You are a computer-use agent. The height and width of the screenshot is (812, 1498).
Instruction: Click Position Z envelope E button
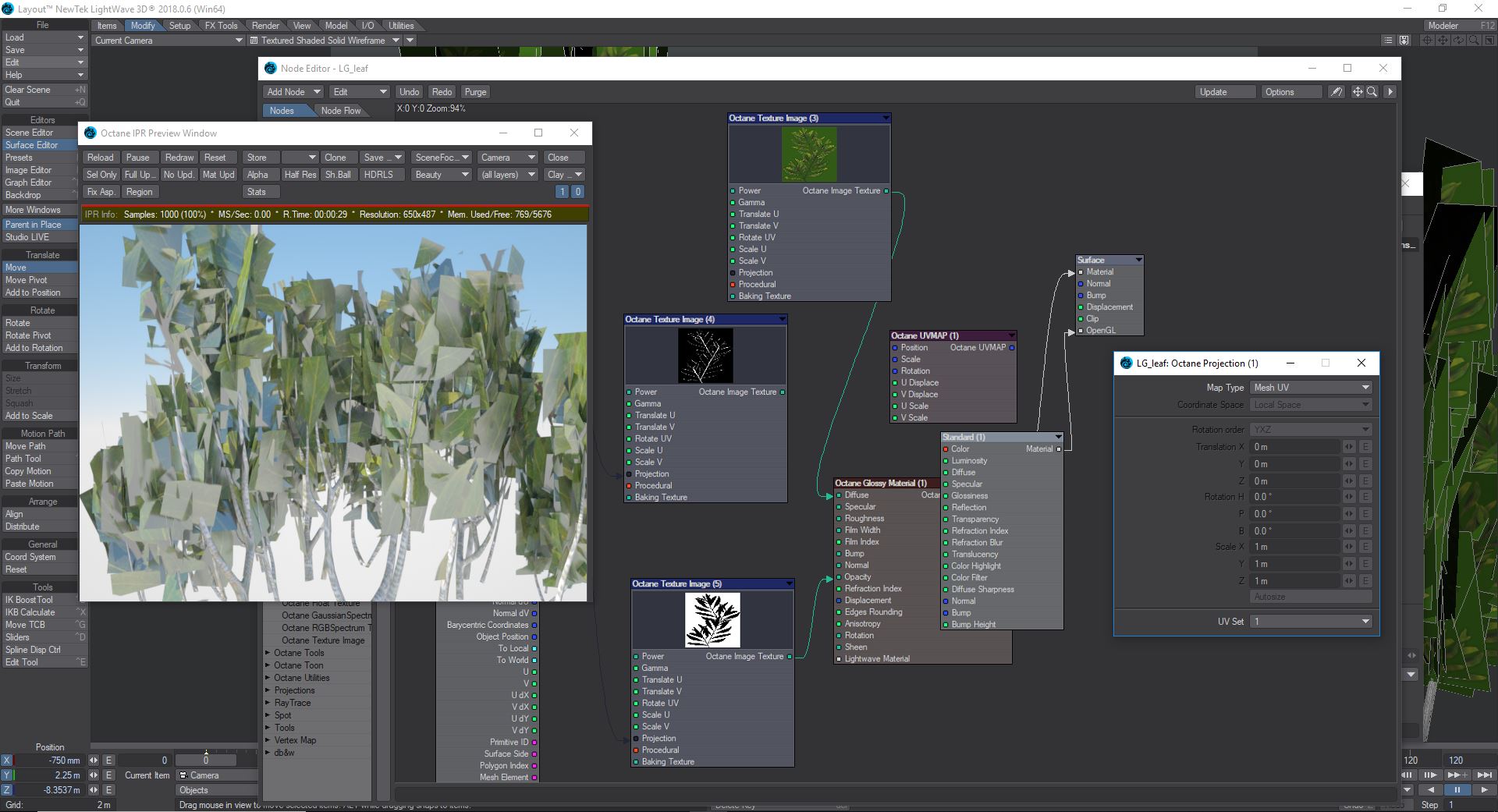pos(109,790)
